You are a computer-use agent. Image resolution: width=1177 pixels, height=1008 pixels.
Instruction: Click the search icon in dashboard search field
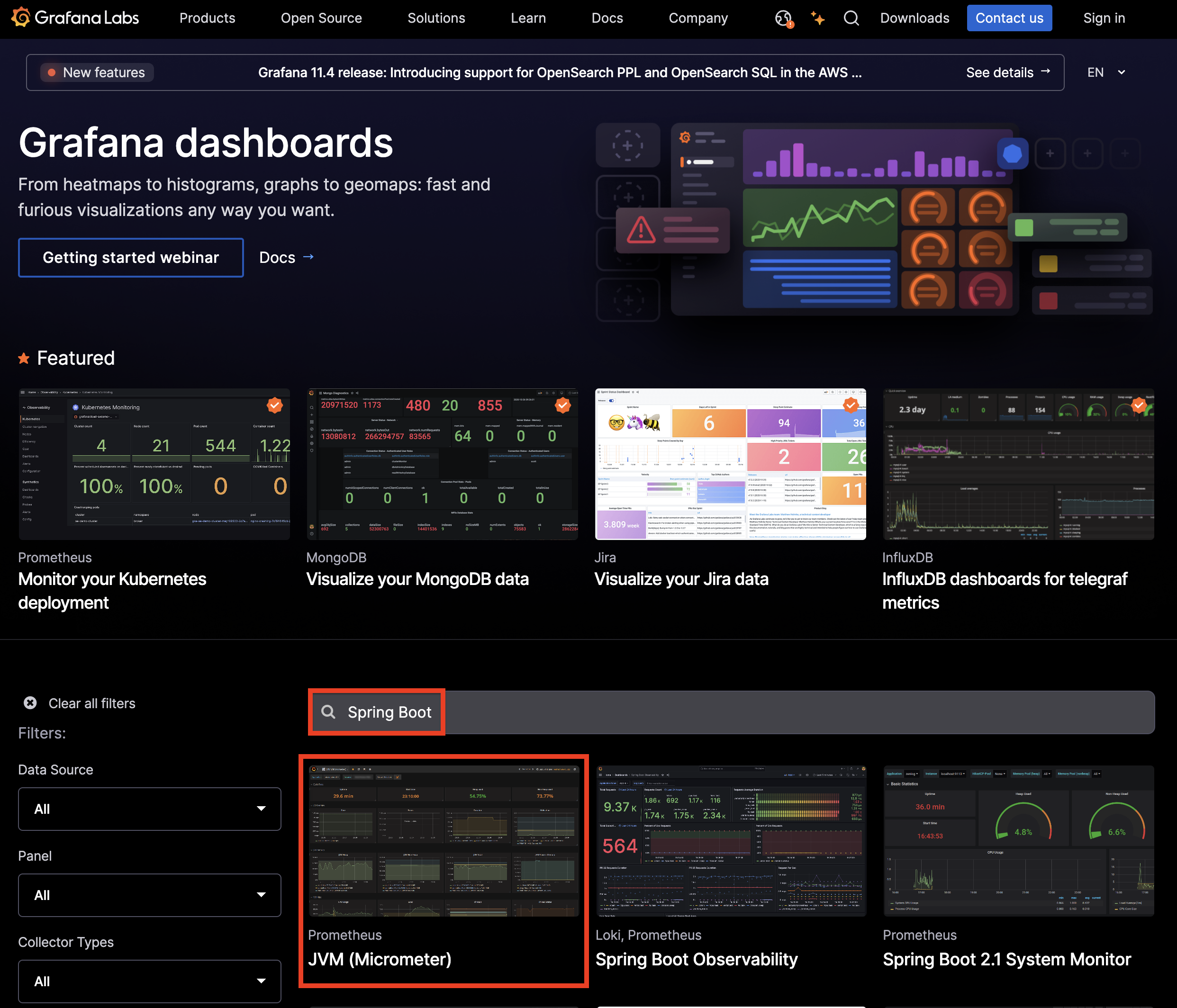[x=328, y=711]
